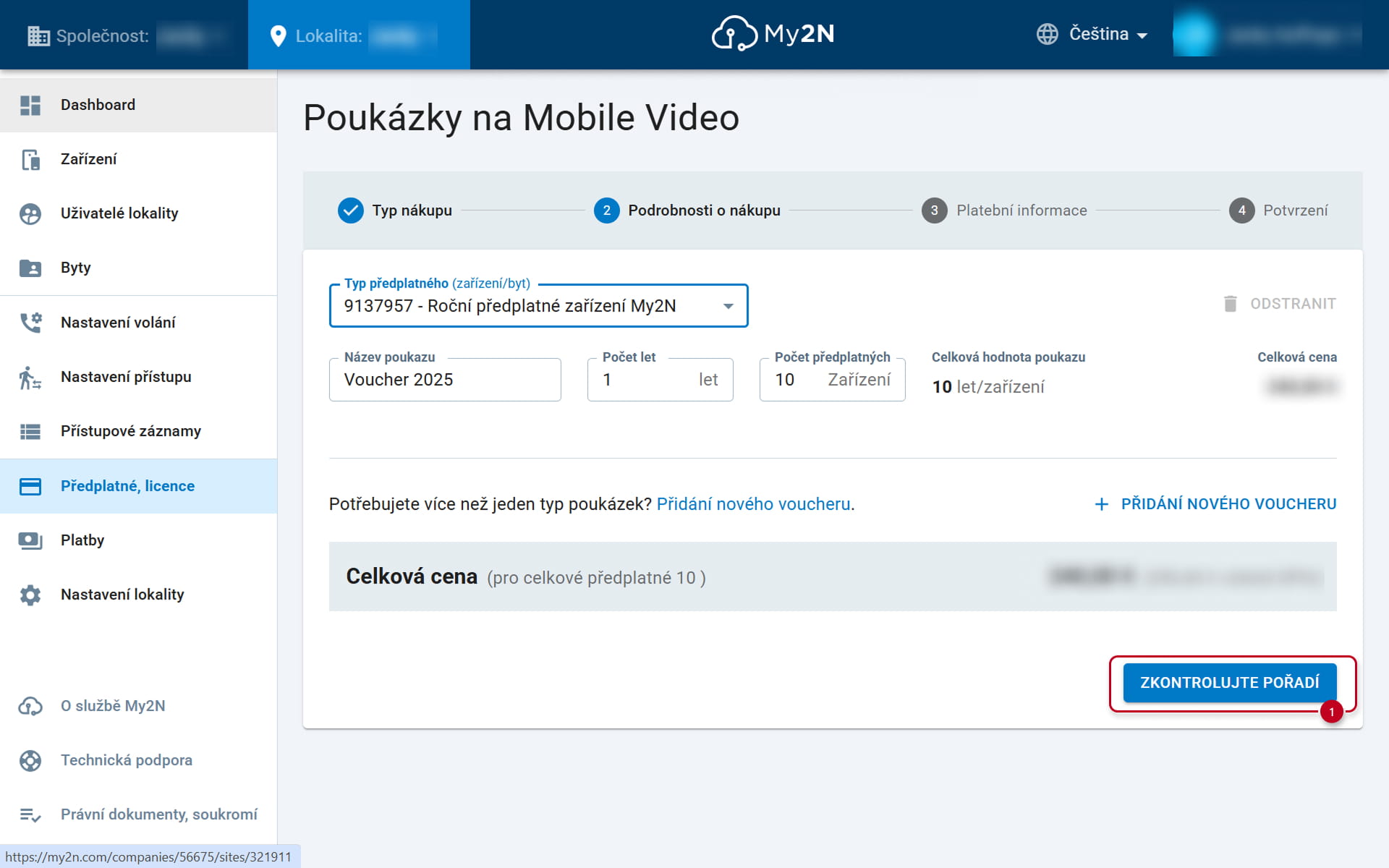Click the user avatar in header

1194,34
